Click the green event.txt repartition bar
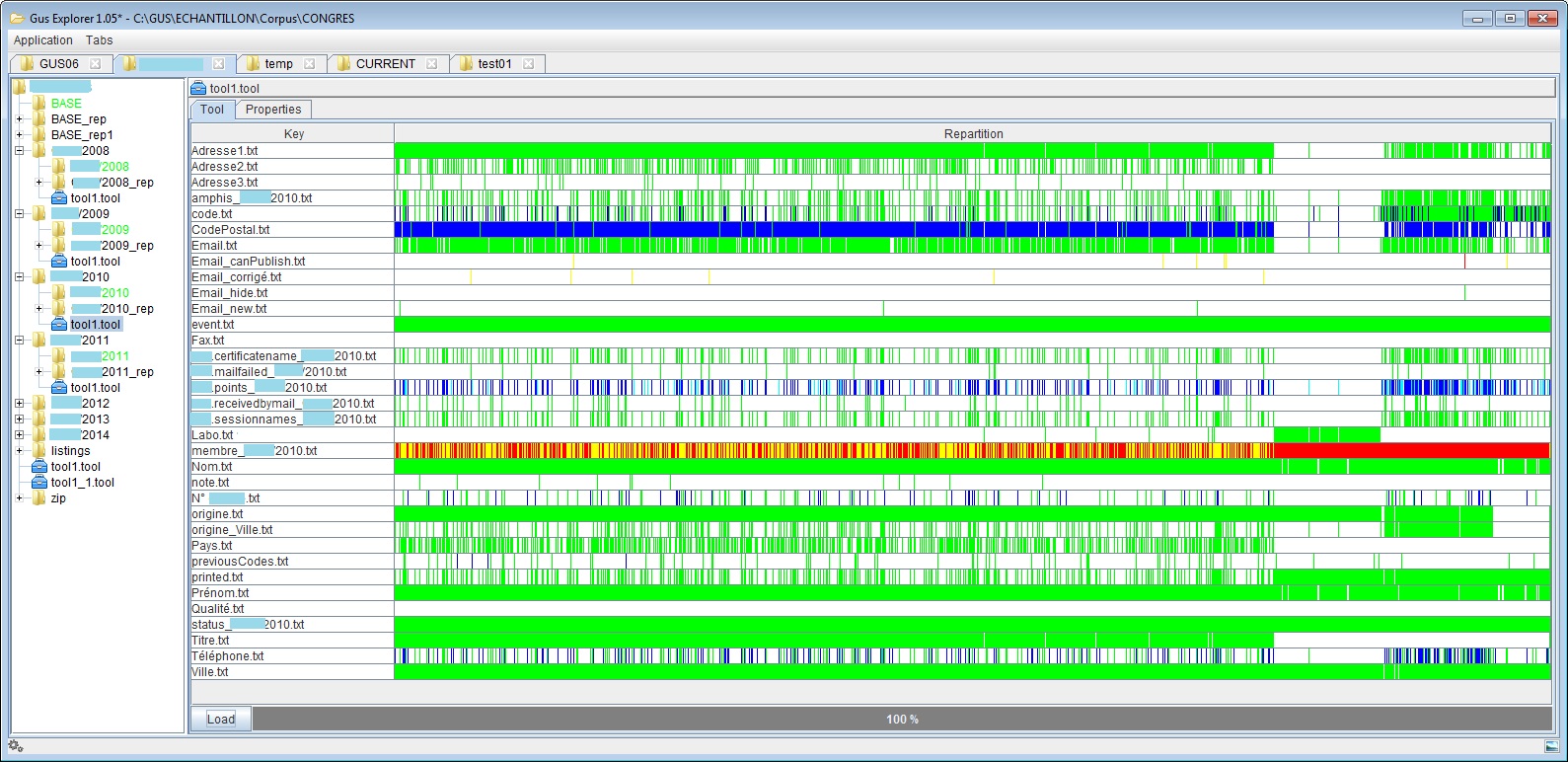 [x=973, y=325]
